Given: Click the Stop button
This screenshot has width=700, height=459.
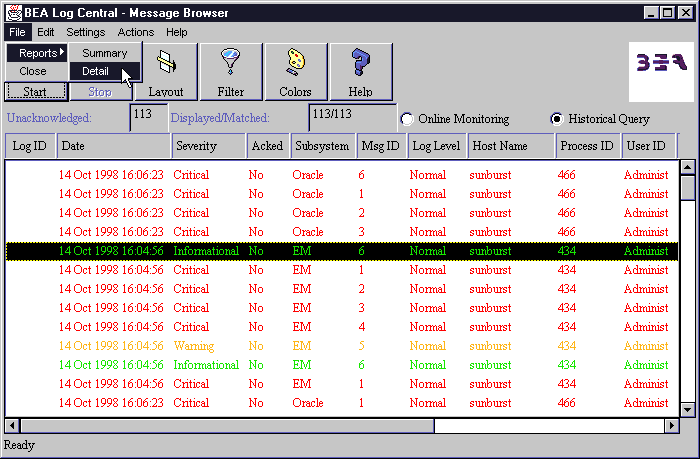Looking at the screenshot, I should pyautogui.click(x=100, y=92).
